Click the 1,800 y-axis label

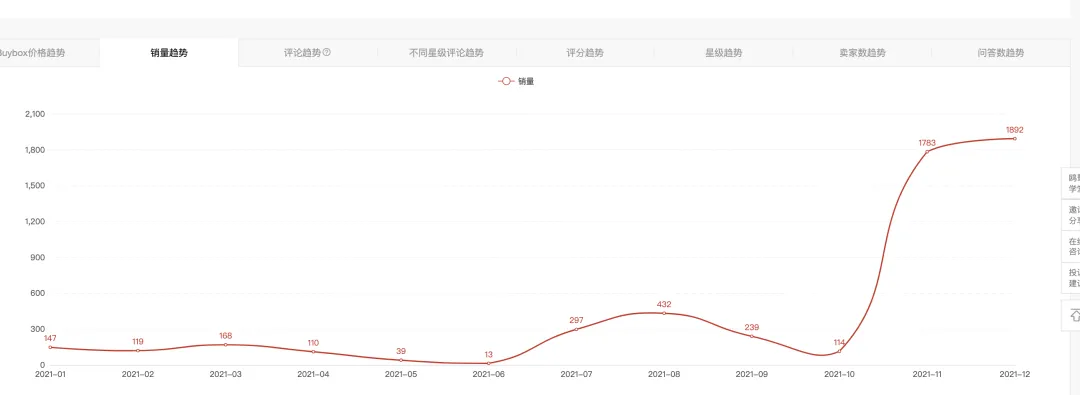coord(34,150)
